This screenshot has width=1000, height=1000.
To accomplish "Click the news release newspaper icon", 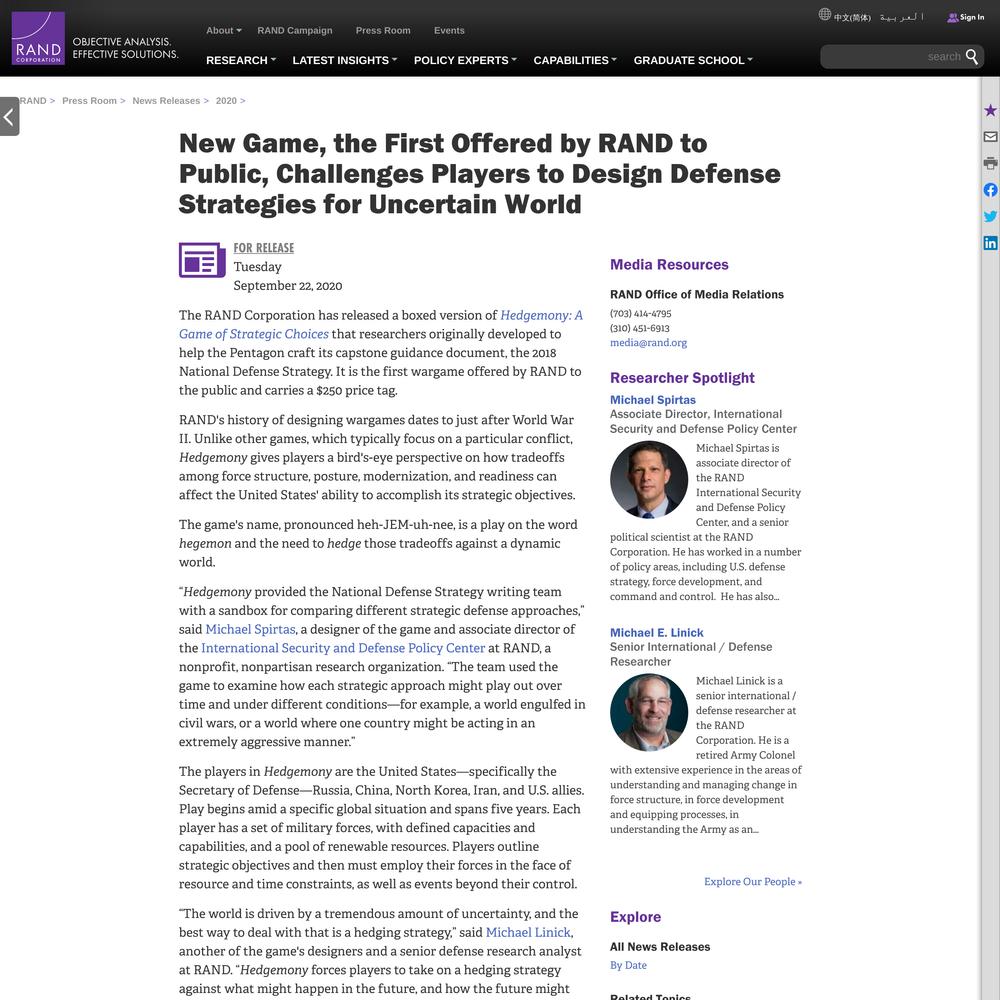I will (202, 260).
